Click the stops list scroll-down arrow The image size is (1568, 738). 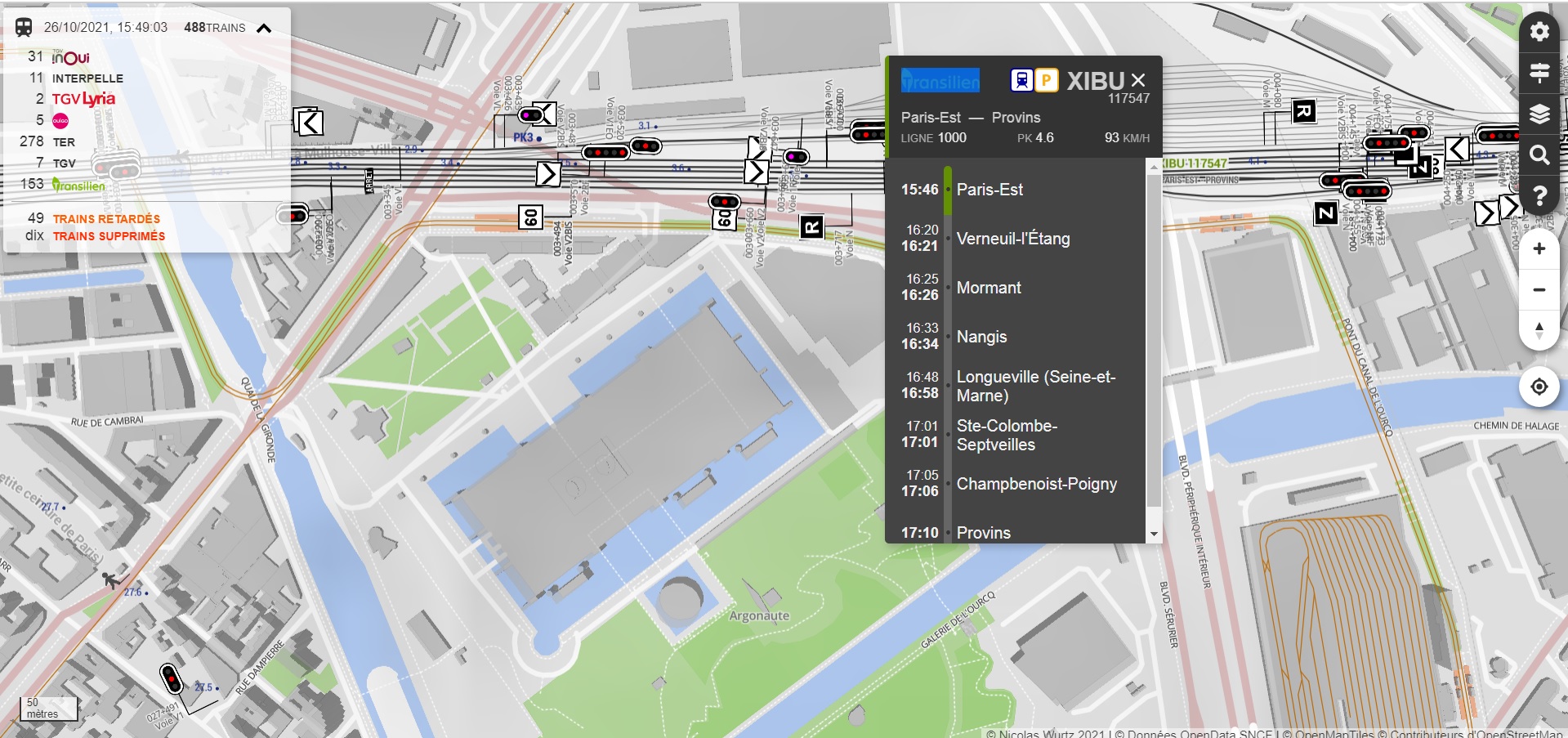tap(1154, 534)
